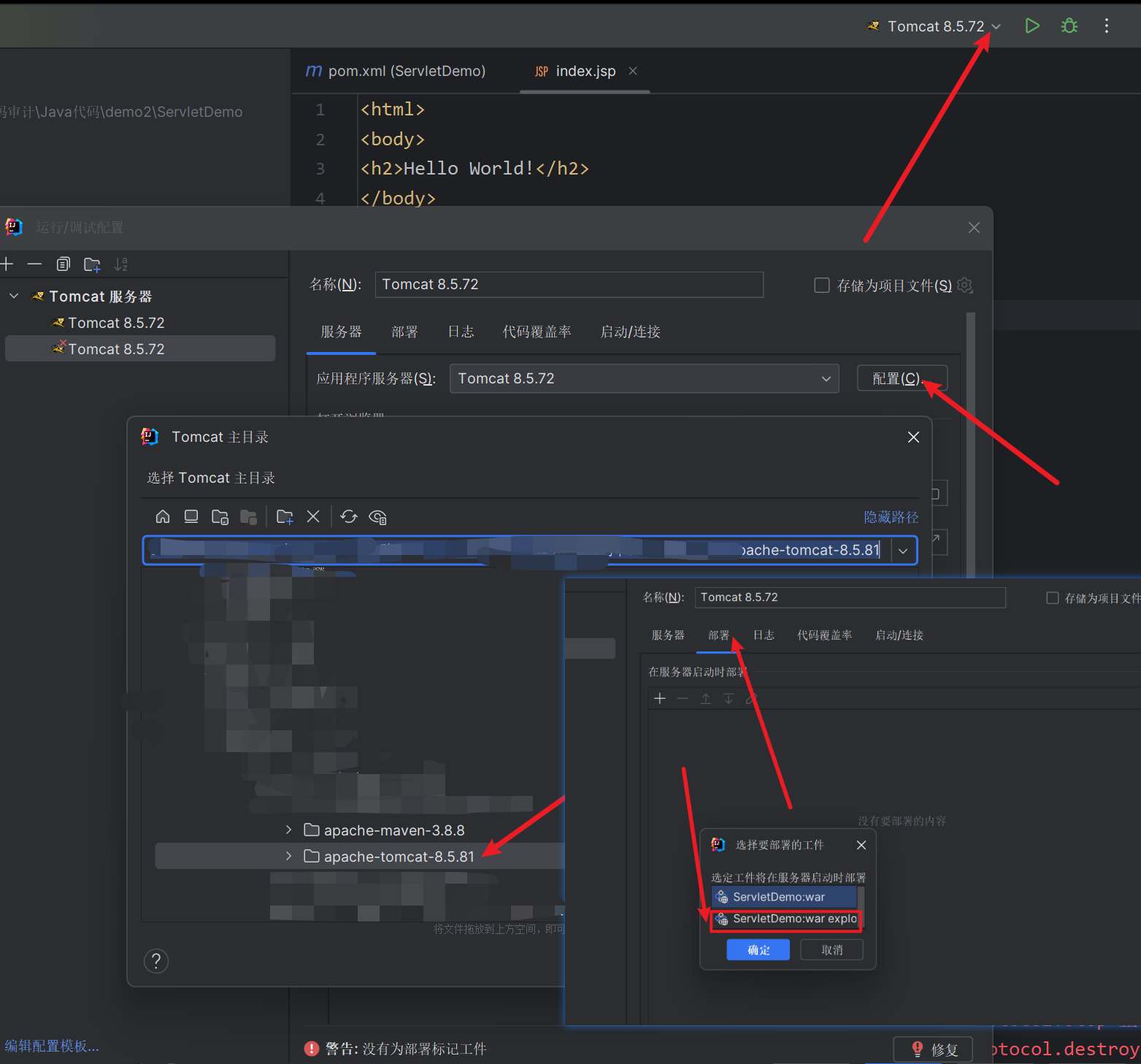1141x1064 pixels.
Task: Collapse the Tomcat 服务器 tree node
Action: 14,296
